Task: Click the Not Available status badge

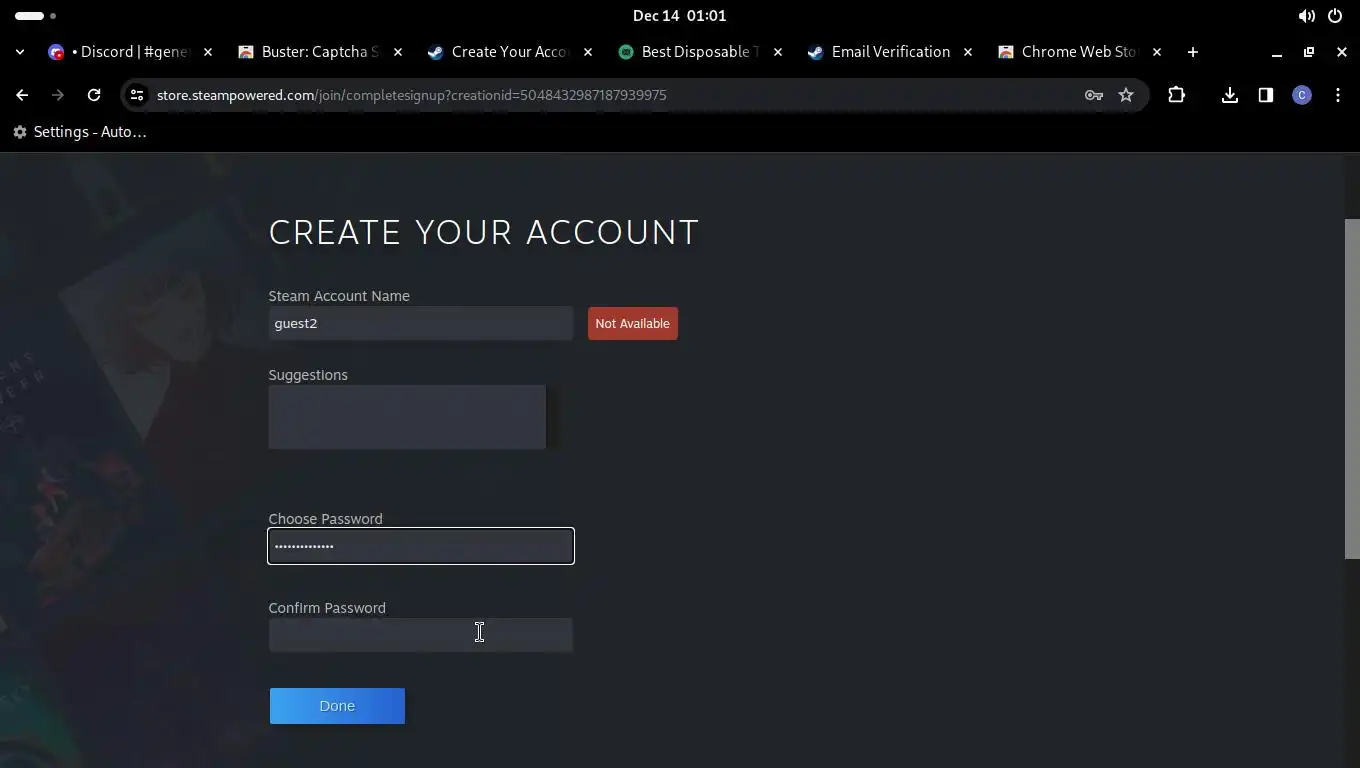Action: point(633,323)
